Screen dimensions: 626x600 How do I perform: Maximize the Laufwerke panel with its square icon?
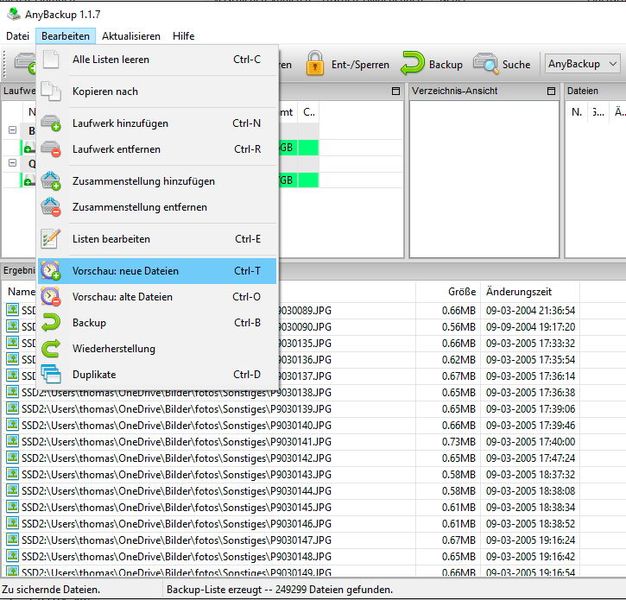396,91
